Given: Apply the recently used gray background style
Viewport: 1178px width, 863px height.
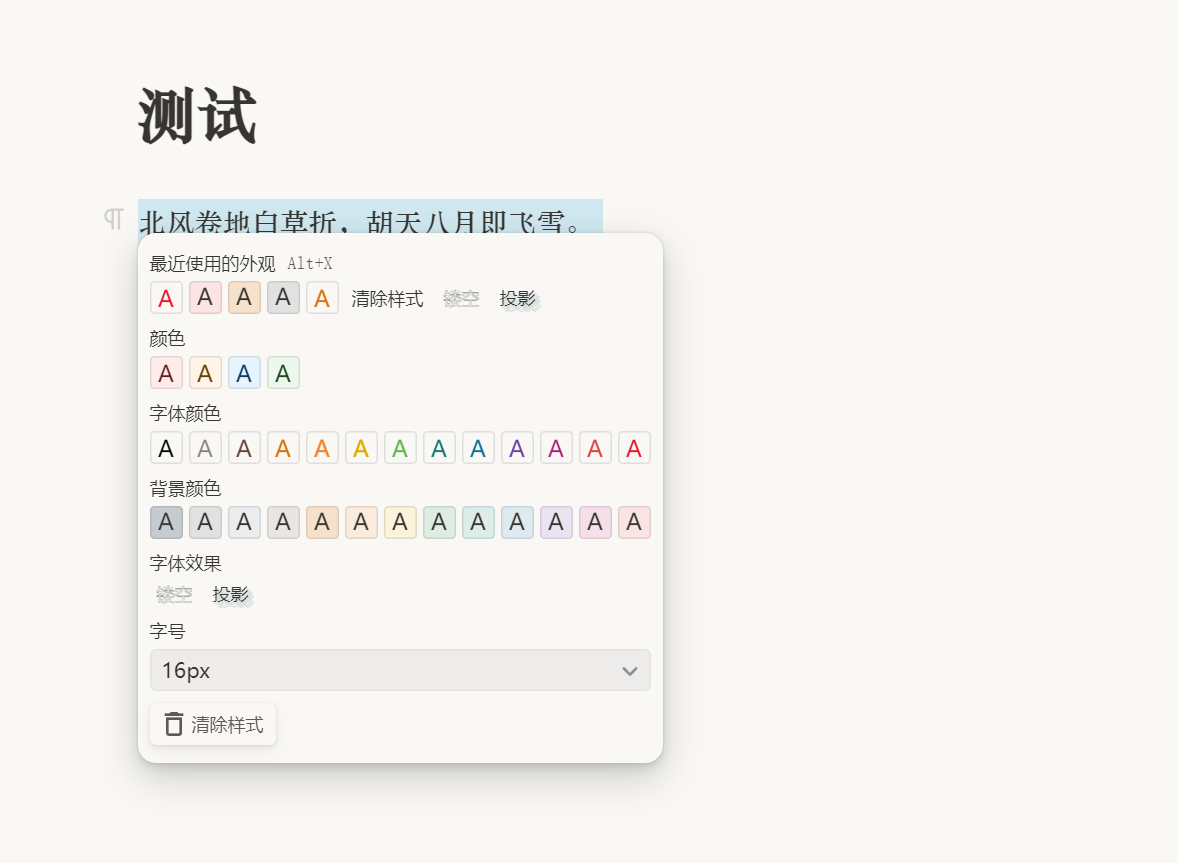Looking at the screenshot, I should pyautogui.click(x=283, y=298).
